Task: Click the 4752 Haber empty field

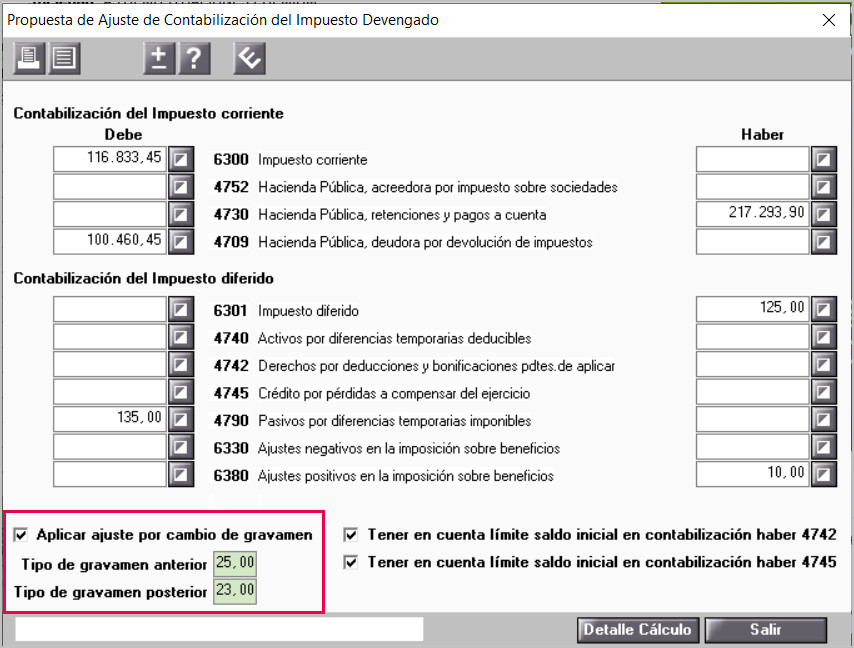Action: (752, 187)
